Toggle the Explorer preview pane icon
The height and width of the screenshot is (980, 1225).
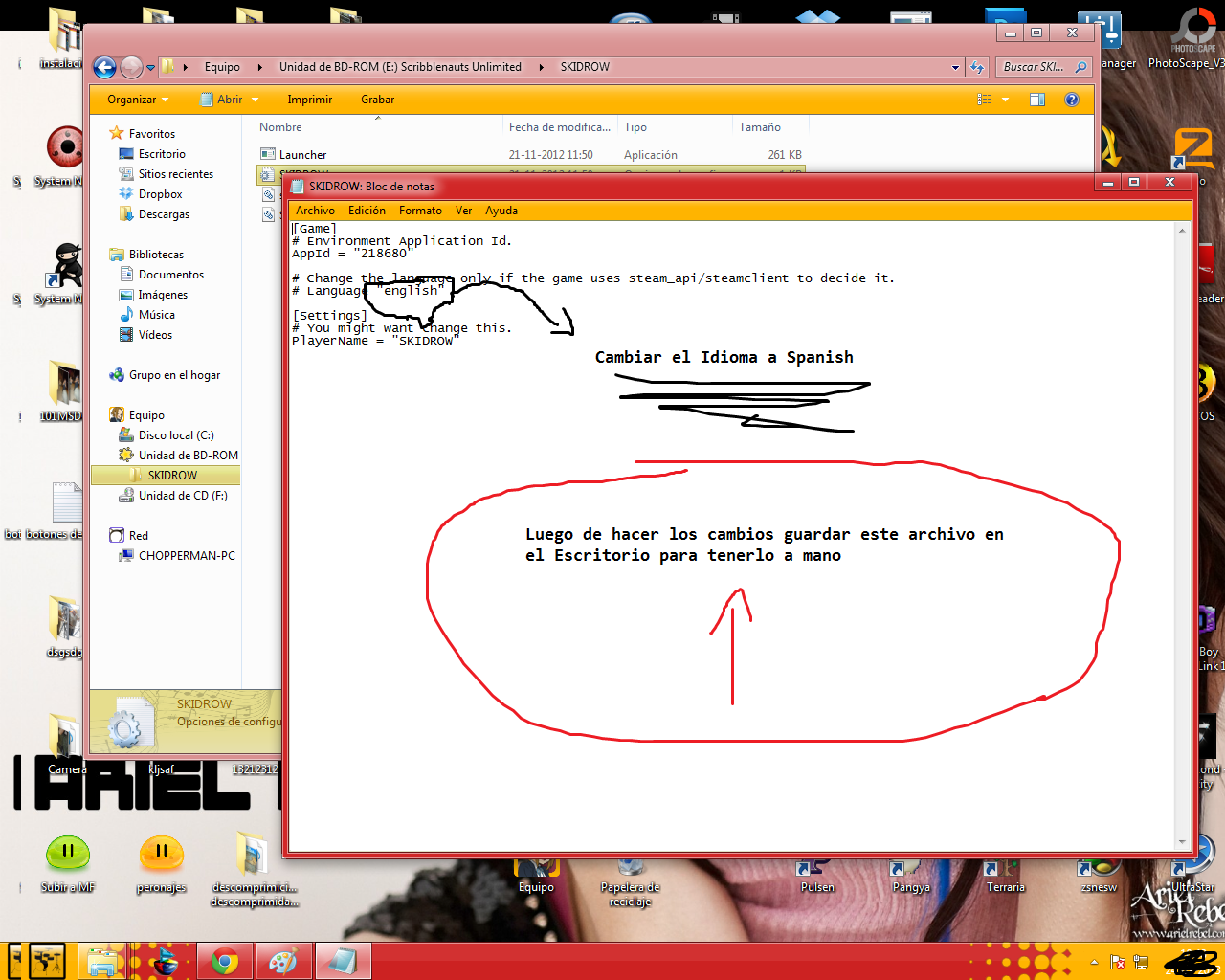click(x=1037, y=100)
